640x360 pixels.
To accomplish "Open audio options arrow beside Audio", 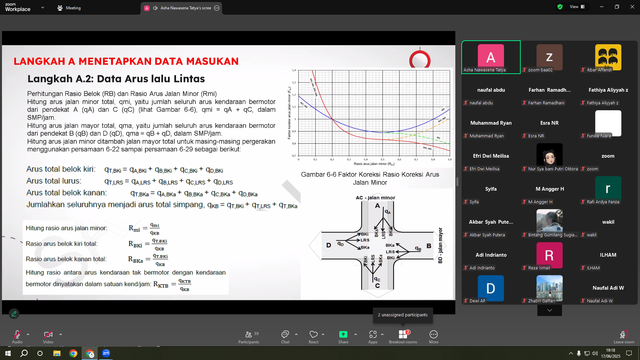I will click(x=28, y=334).
